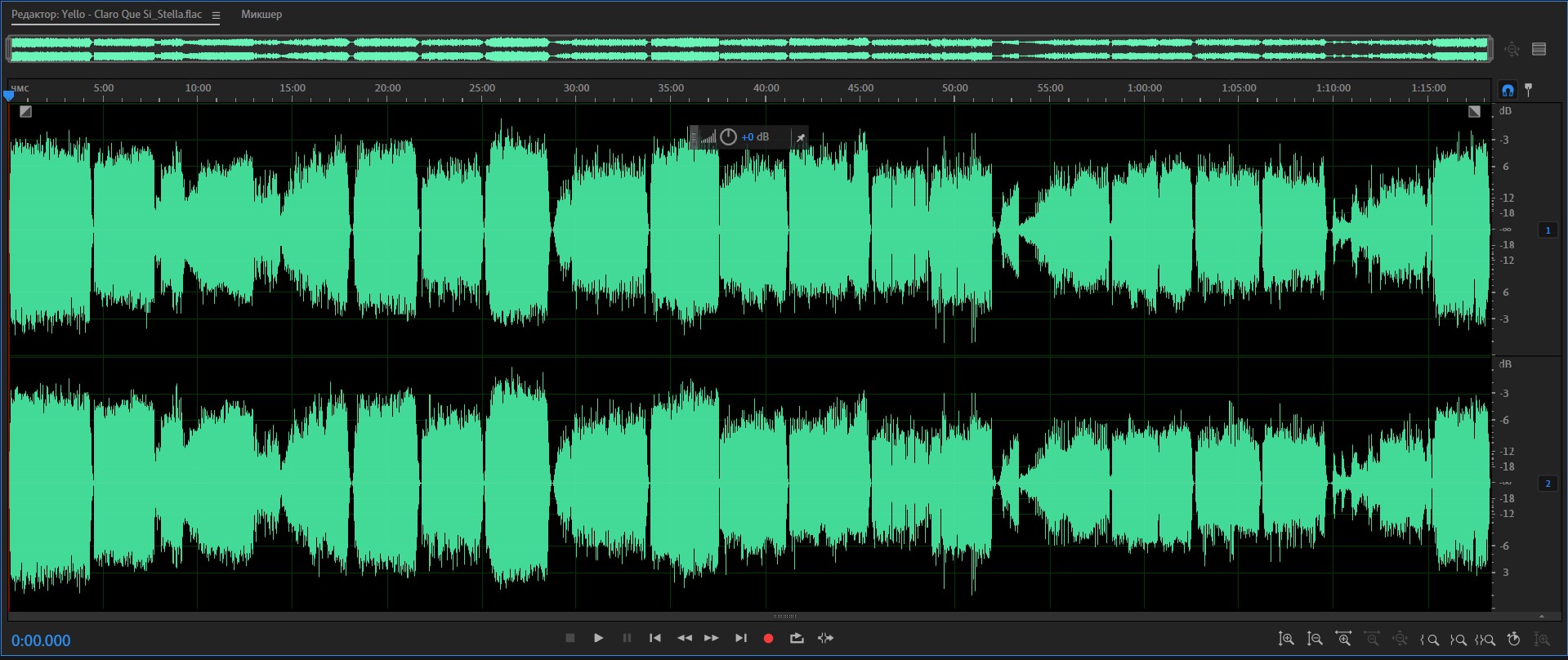Move playhead to next marker
The width and height of the screenshot is (1568, 660).
tap(740, 638)
